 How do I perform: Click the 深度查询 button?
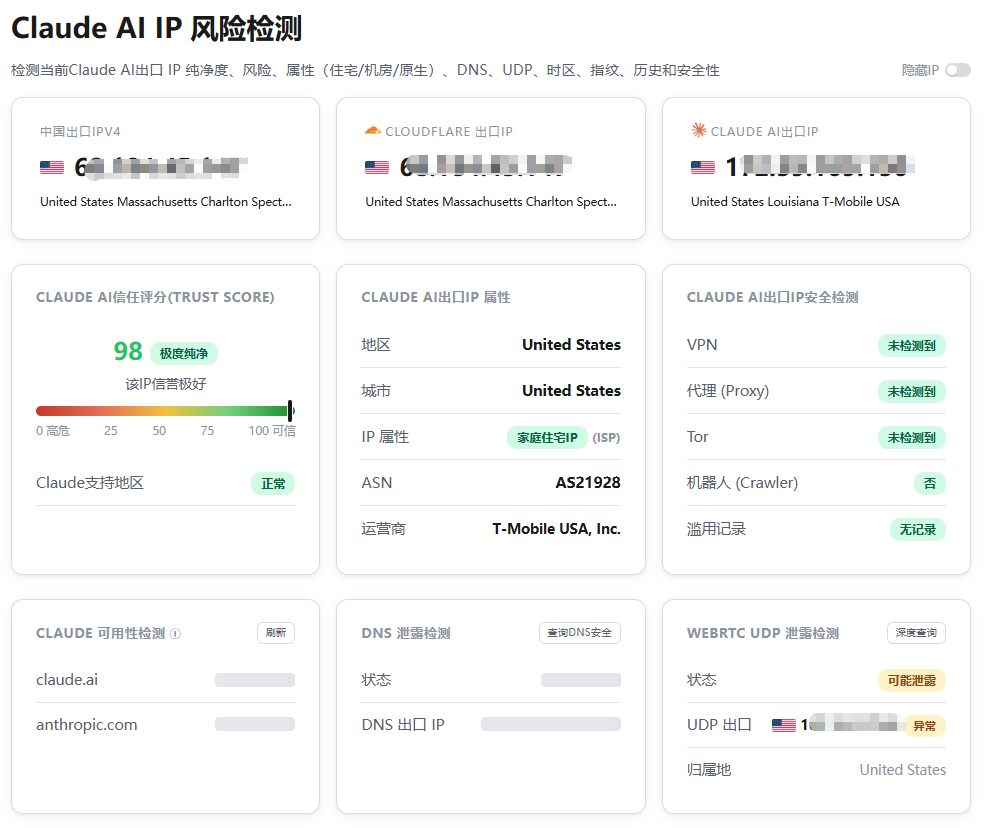click(x=916, y=633)
